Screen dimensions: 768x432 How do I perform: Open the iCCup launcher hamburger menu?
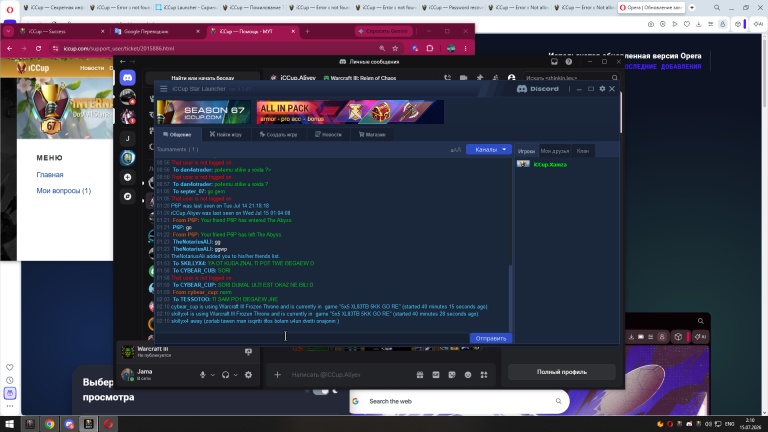click(164, 89)
